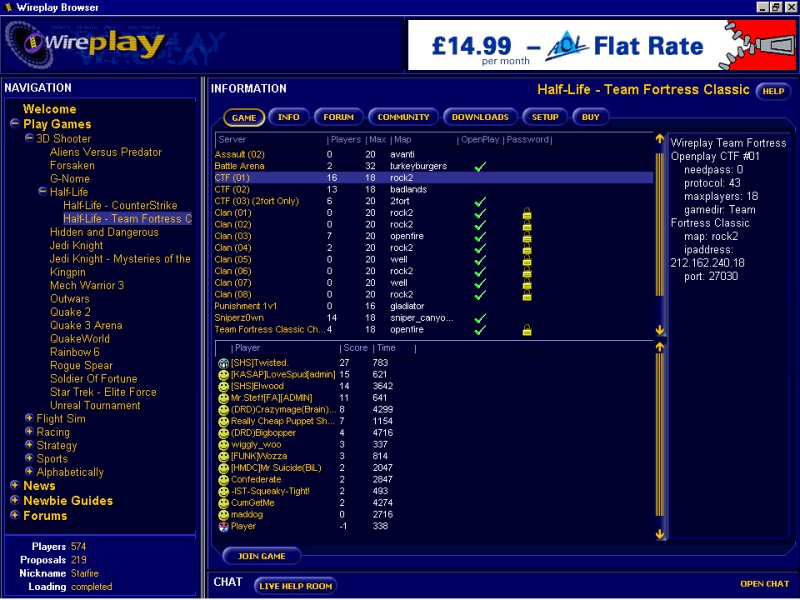Select the Punishment 1v1 server row

[x=434, y=306]
